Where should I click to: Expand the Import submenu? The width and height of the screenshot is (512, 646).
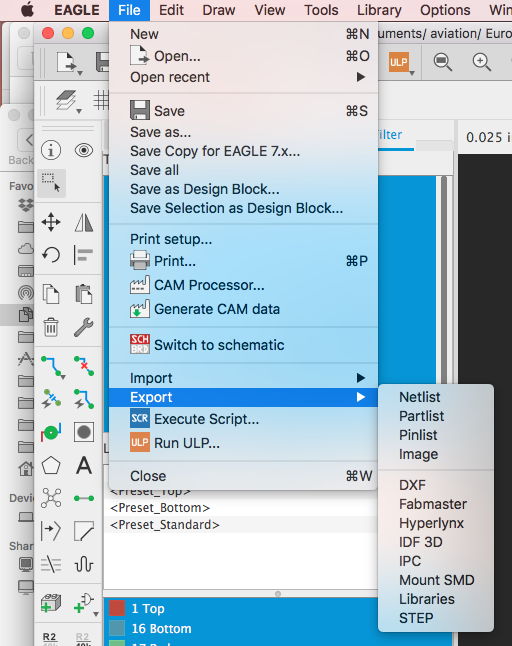coord(243,378)
